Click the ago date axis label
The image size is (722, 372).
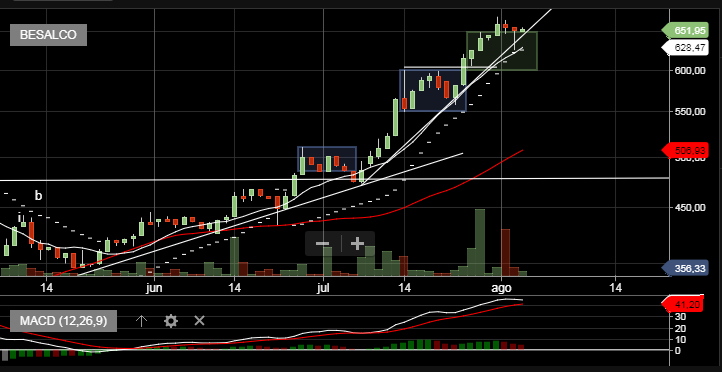(501, 289)
